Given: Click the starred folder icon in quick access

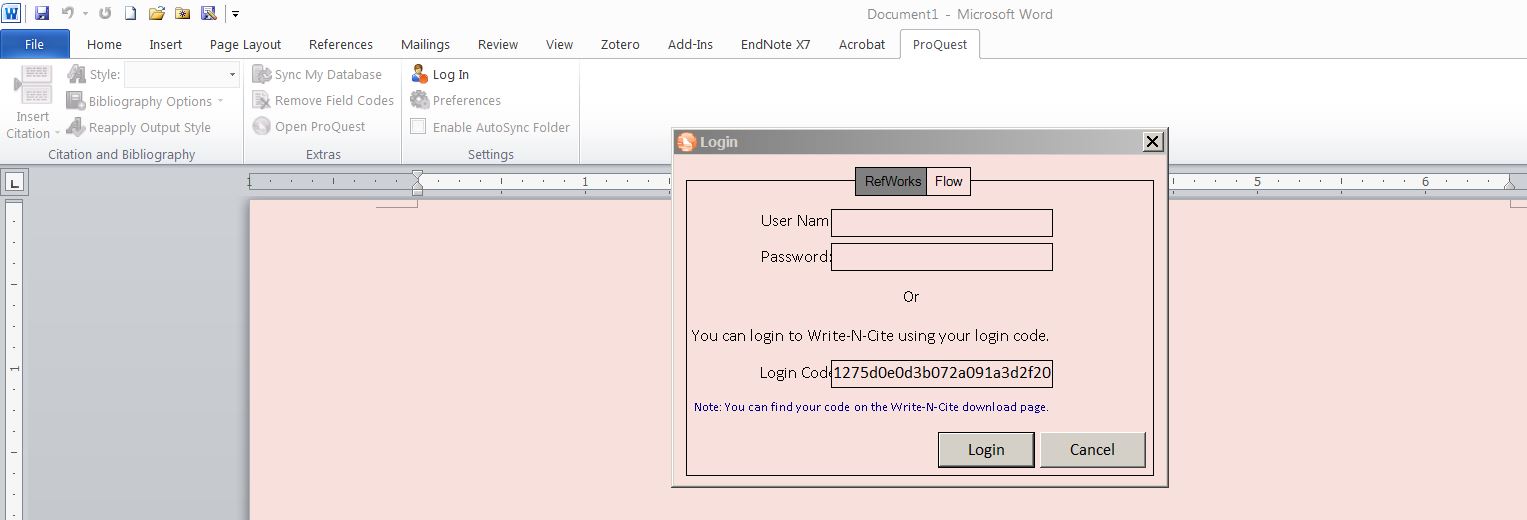Looking at the screenshot, I should pyautogui.click(x=182, y=13).
